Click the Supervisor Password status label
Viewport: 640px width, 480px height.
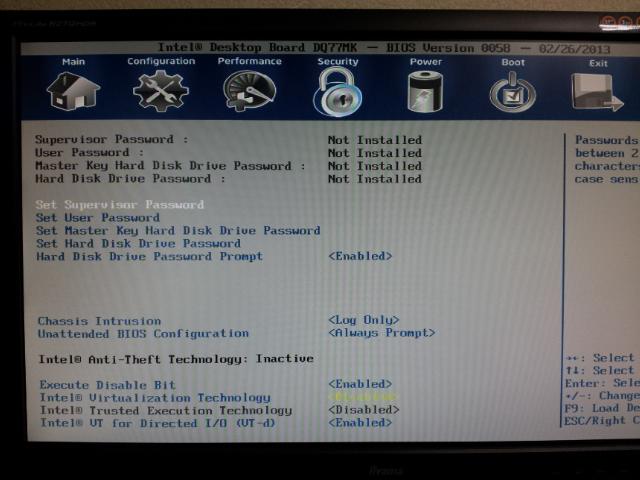[112, 140]
